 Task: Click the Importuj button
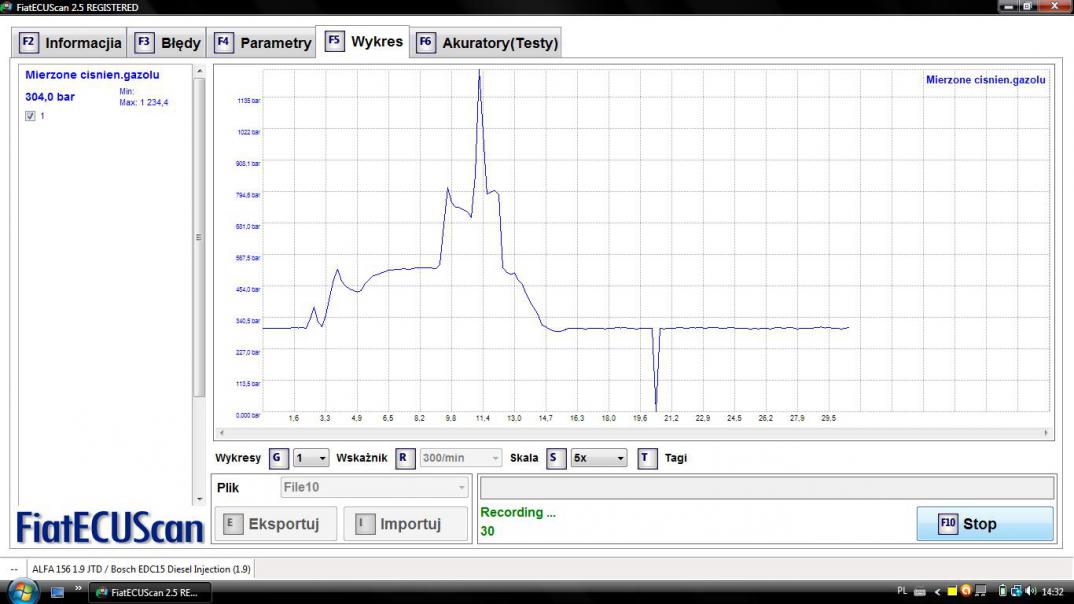405,524
